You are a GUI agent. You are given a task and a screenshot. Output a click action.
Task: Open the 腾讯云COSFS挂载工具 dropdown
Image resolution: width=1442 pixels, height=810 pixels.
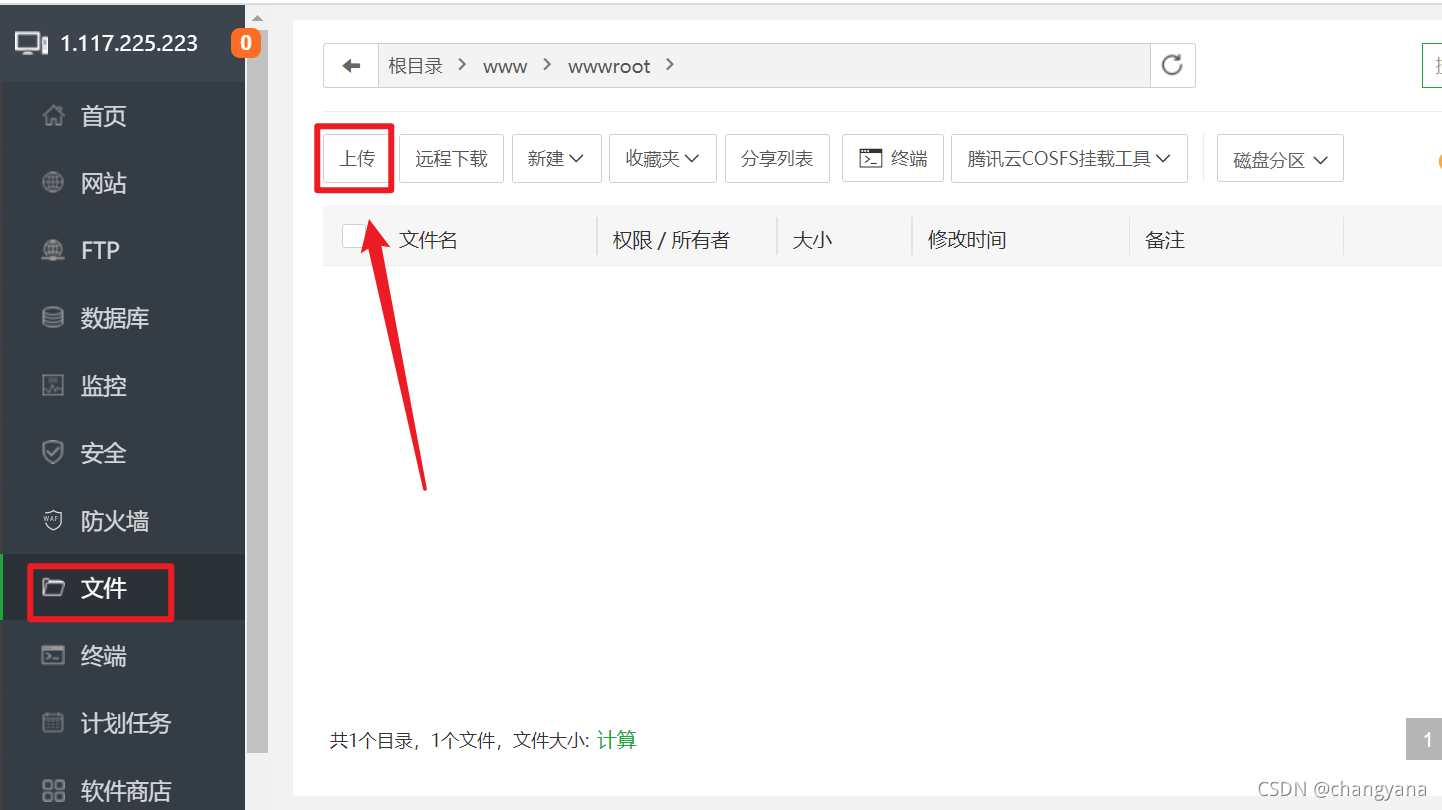pyautogui.click(x=1069, y=158)
